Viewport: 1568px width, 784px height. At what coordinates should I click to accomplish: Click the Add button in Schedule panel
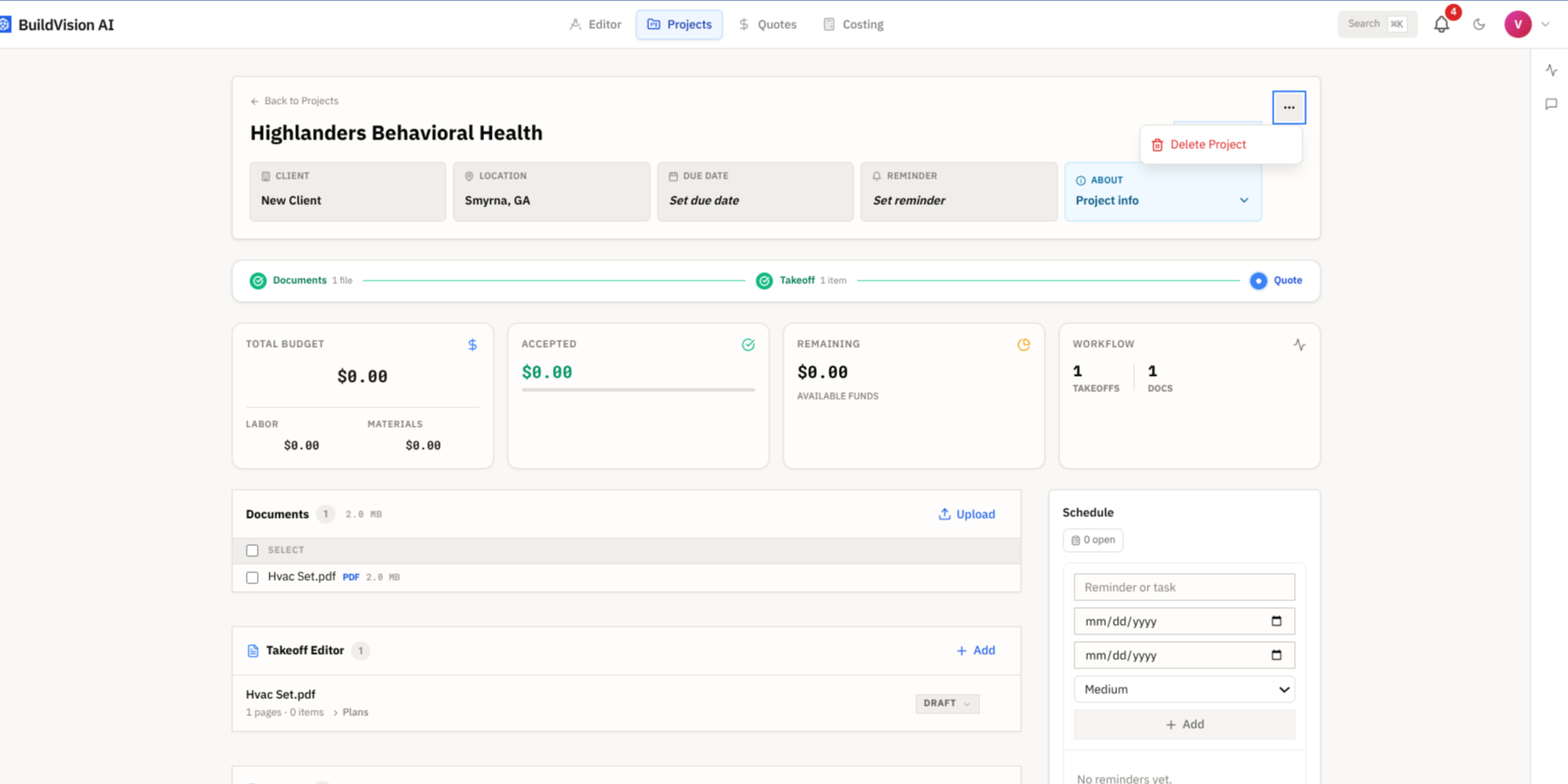[1184, 724]
